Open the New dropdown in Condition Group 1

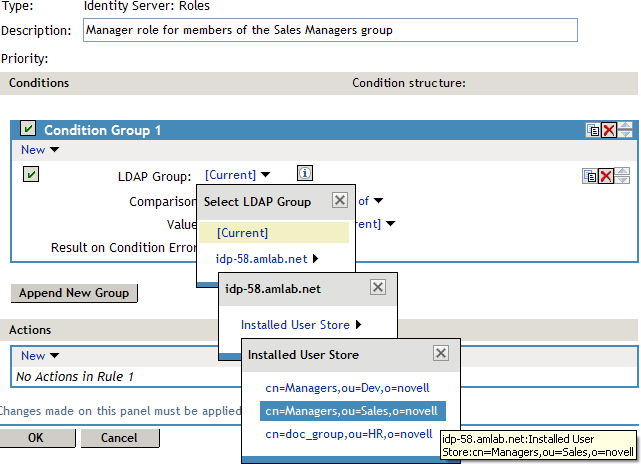pos(39,150)
